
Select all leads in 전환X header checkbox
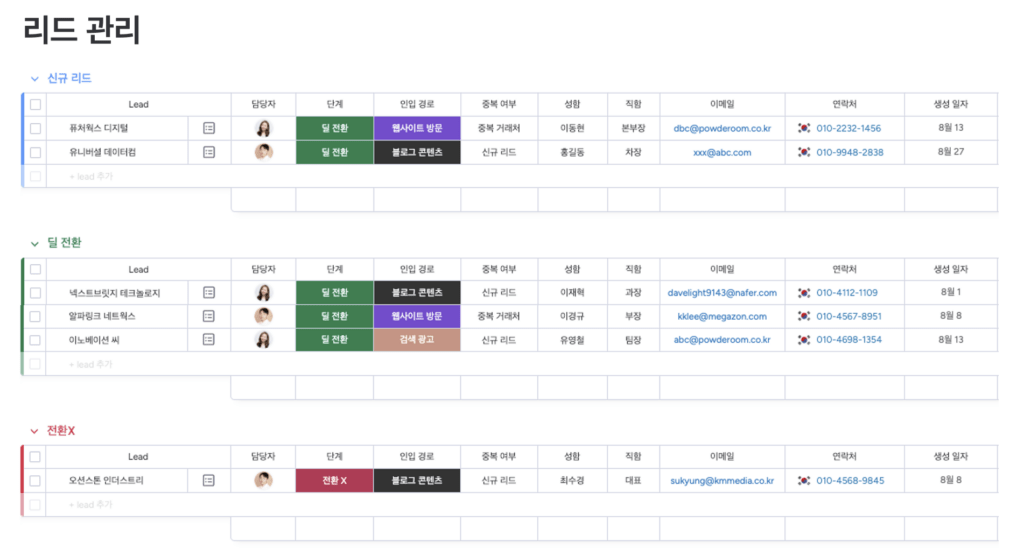pyautogui.click(x=35, y=457)
